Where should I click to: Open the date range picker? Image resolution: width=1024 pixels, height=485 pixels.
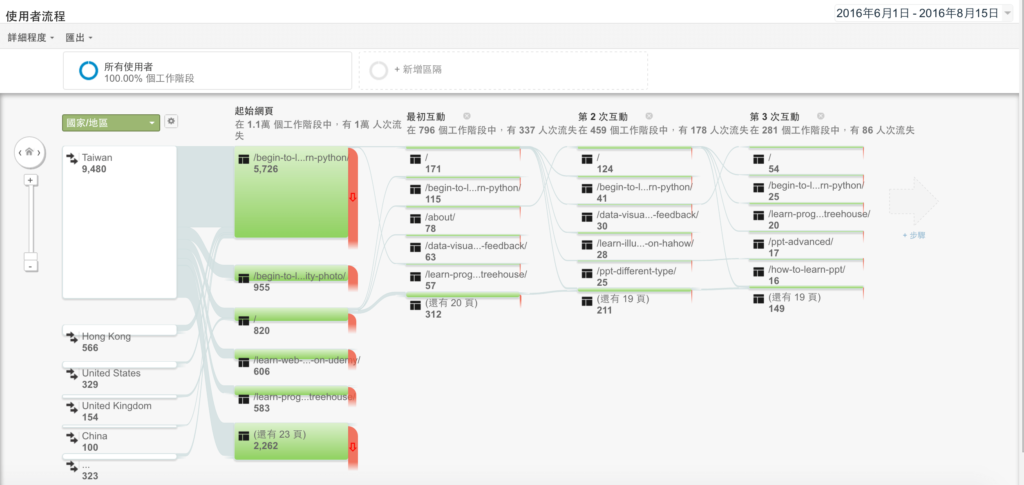(x=926, y=12)
